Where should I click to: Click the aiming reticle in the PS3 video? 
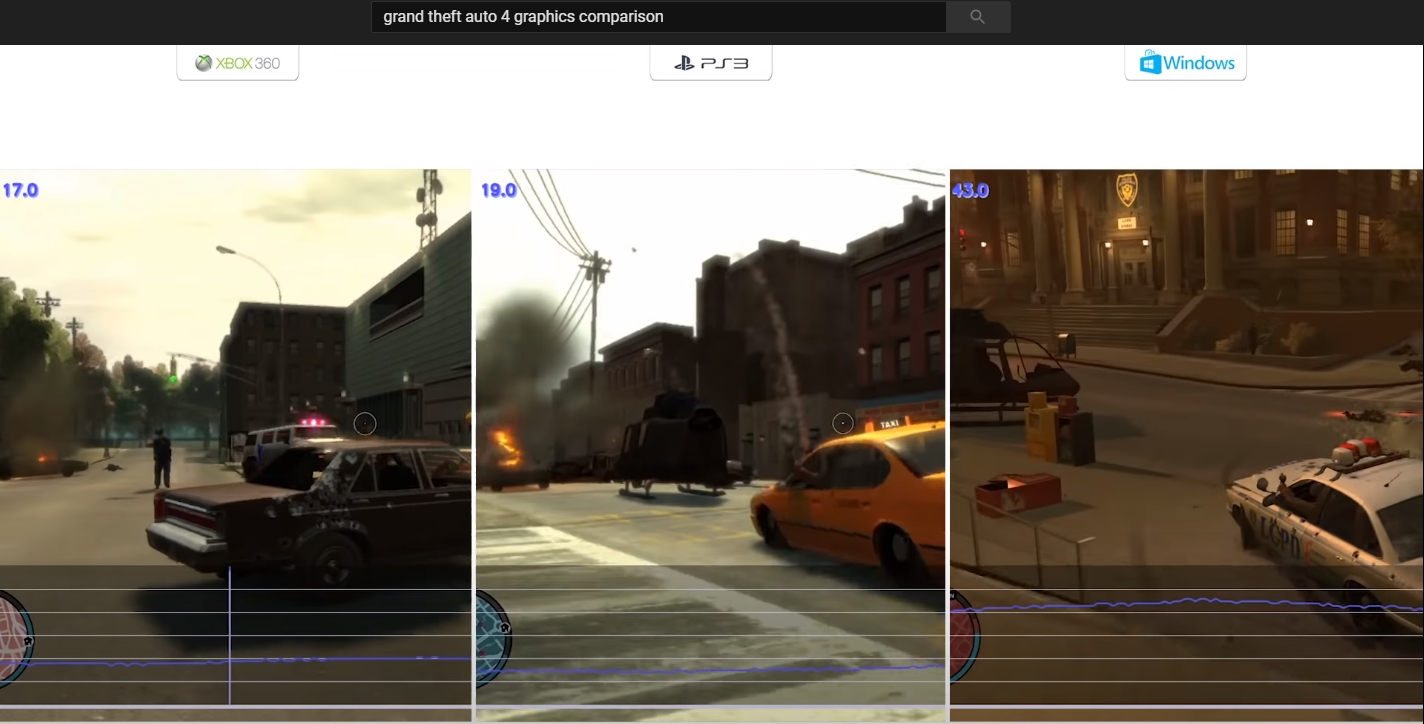coord(843,423)
